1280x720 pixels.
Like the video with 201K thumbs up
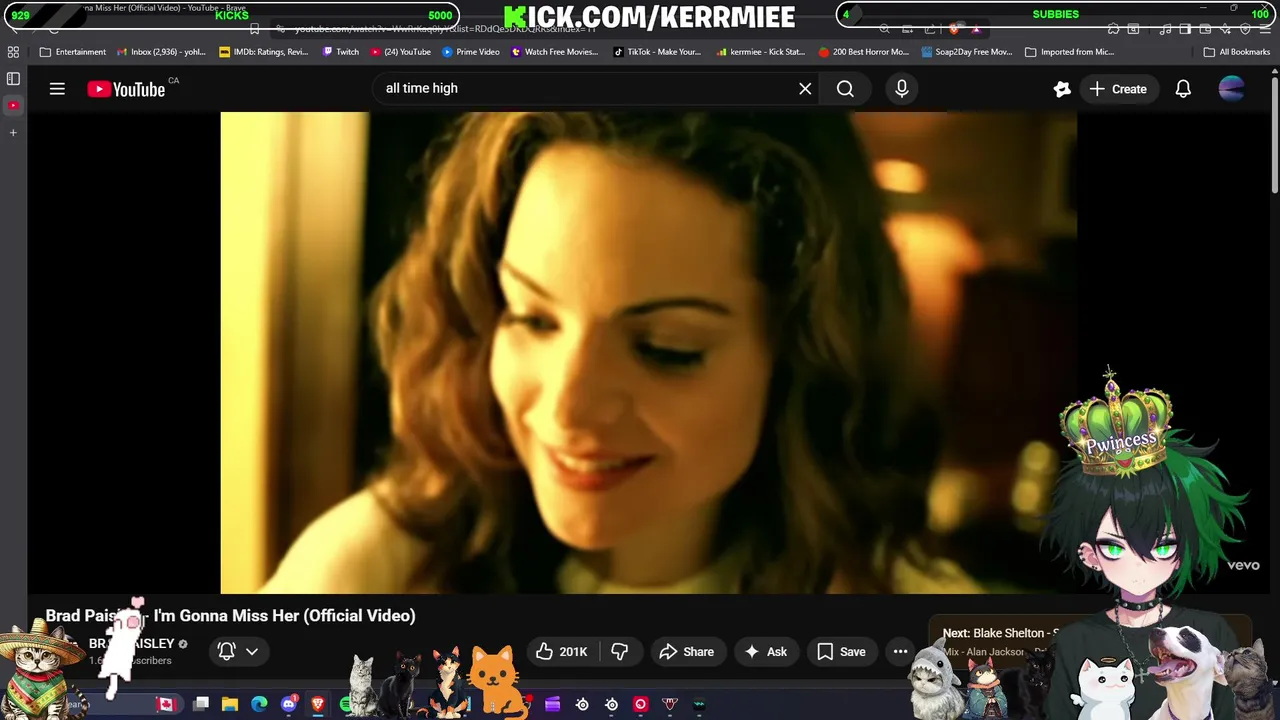[x=562, y=652]
